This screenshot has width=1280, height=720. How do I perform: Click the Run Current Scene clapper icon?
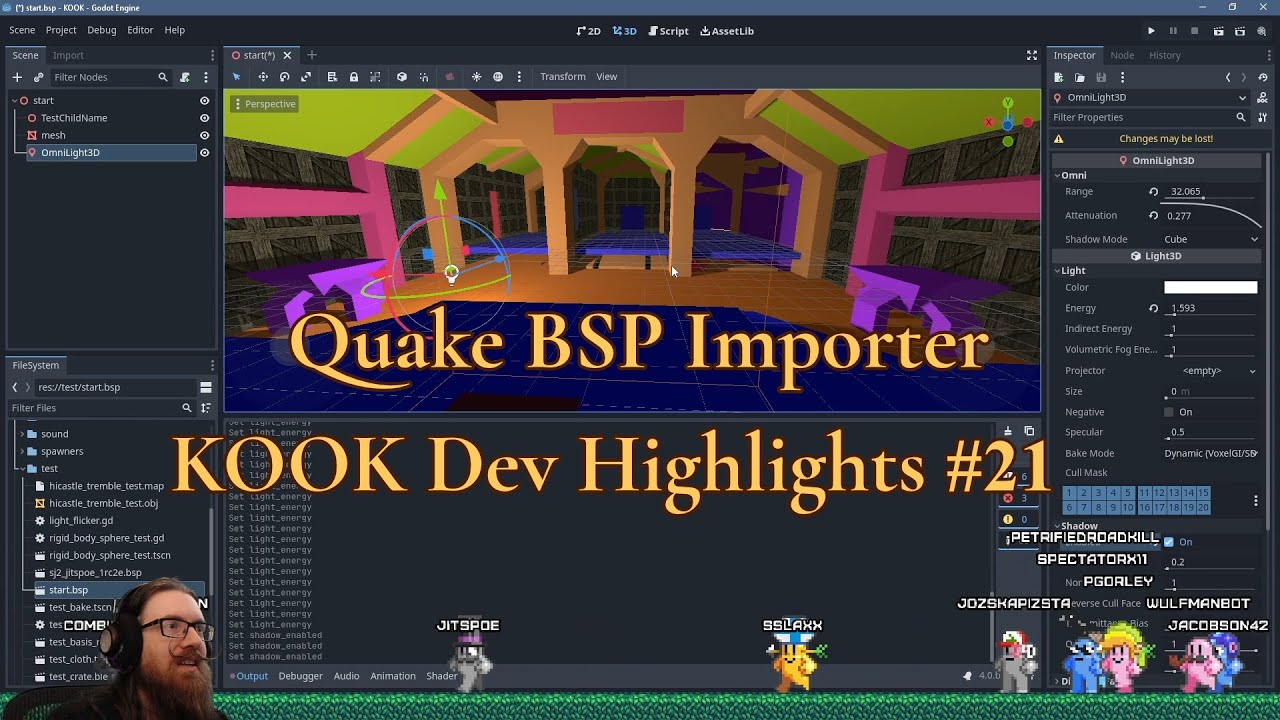[1218, 31]
